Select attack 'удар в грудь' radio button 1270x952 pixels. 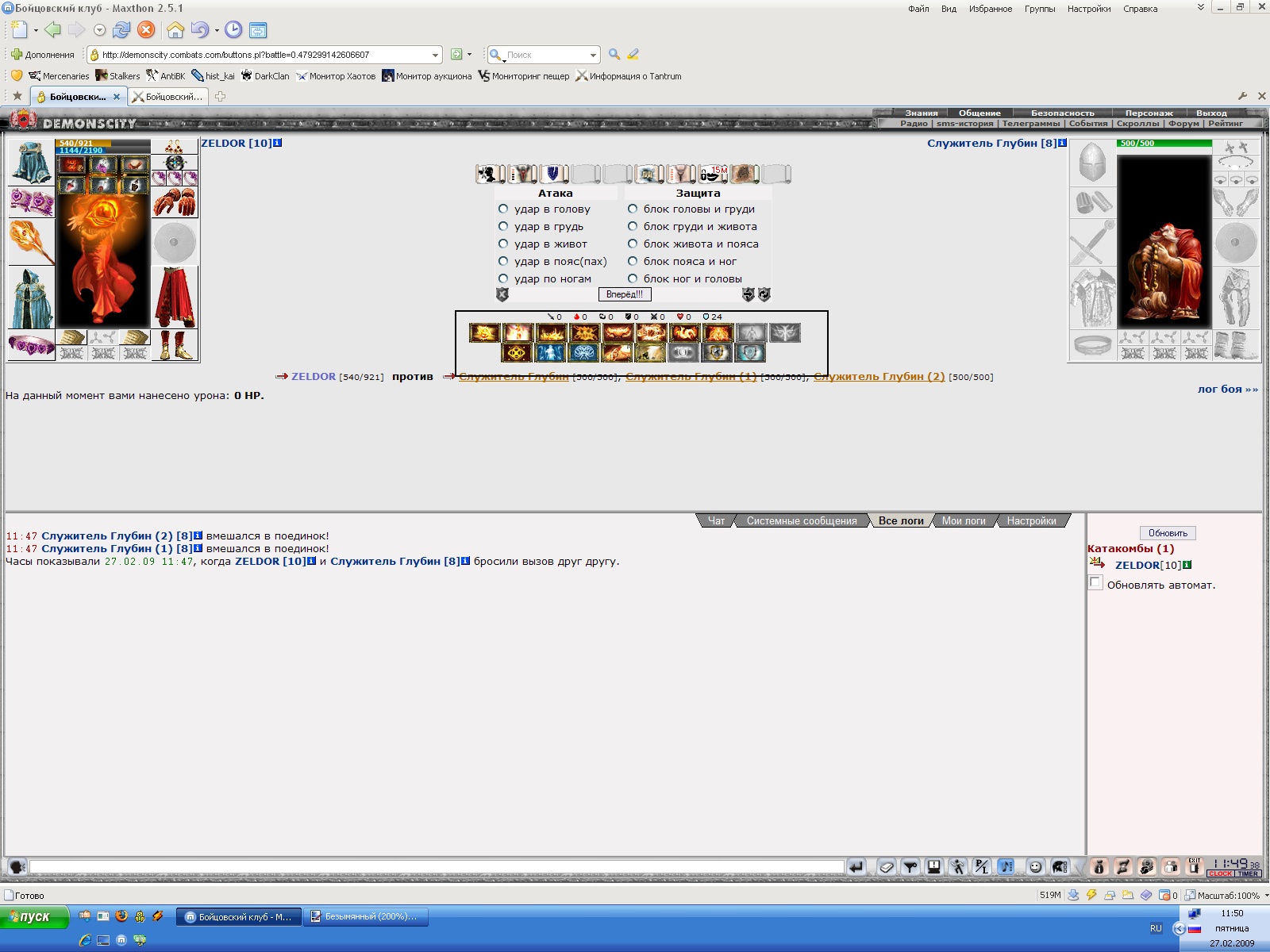(x=503, y=226)
